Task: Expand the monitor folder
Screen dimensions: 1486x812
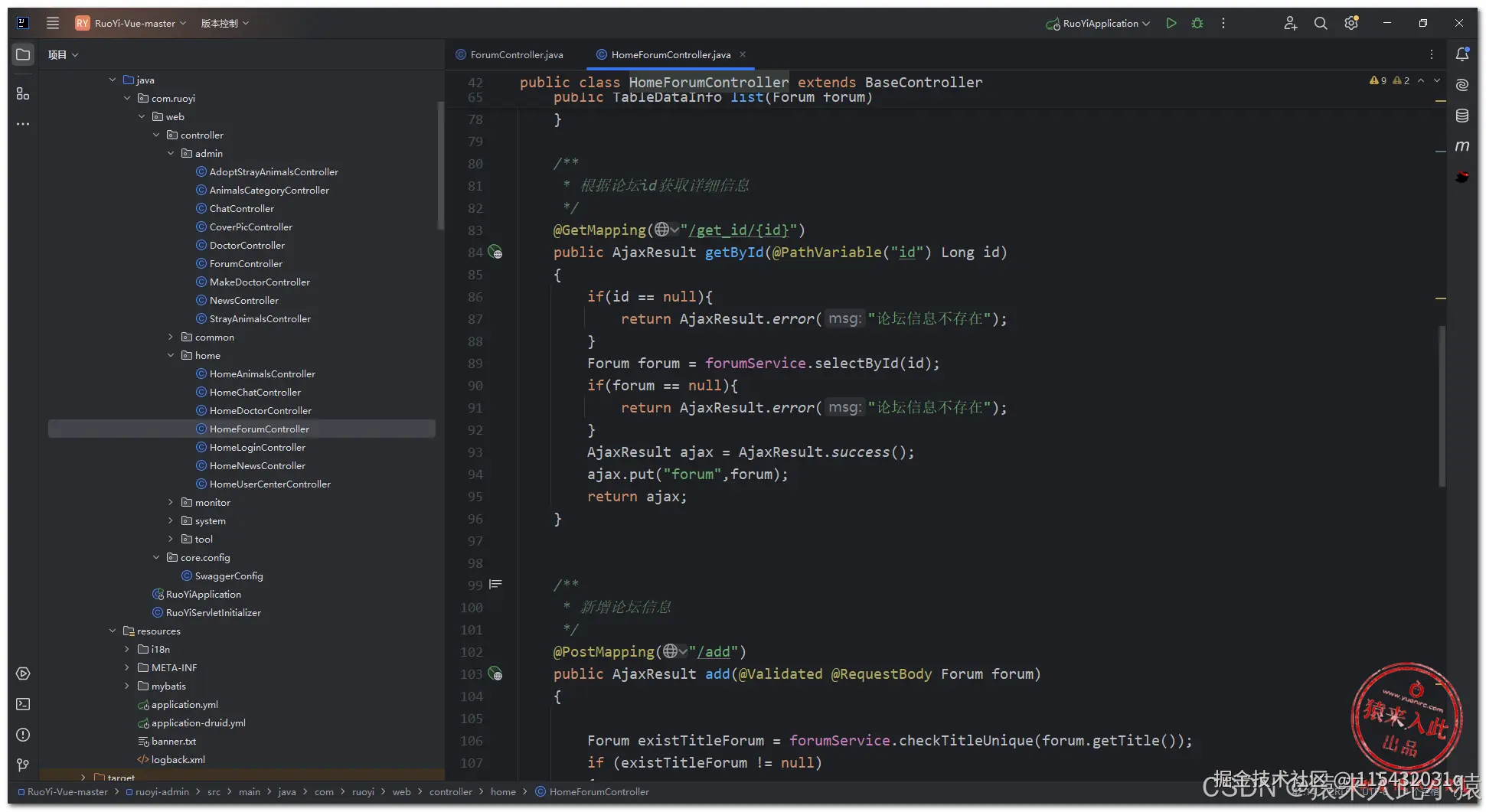Action: point(171,502)
